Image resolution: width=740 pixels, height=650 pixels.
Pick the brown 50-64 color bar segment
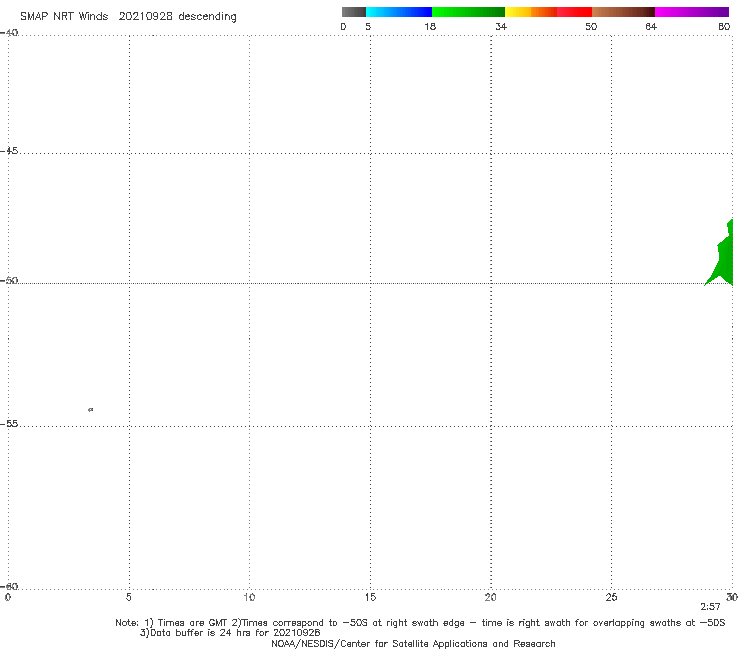point(623,12)
